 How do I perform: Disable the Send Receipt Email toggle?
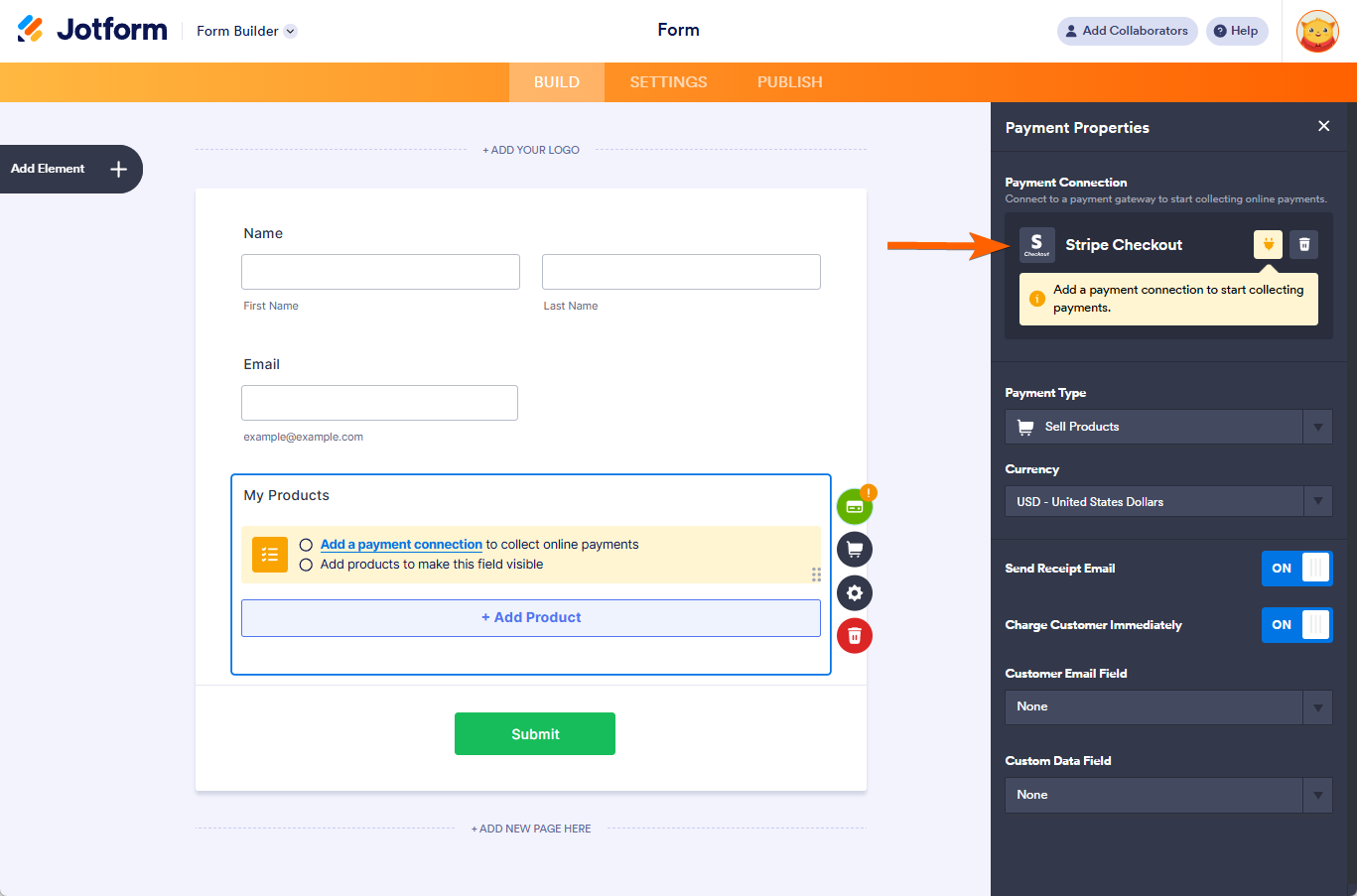1296,568
